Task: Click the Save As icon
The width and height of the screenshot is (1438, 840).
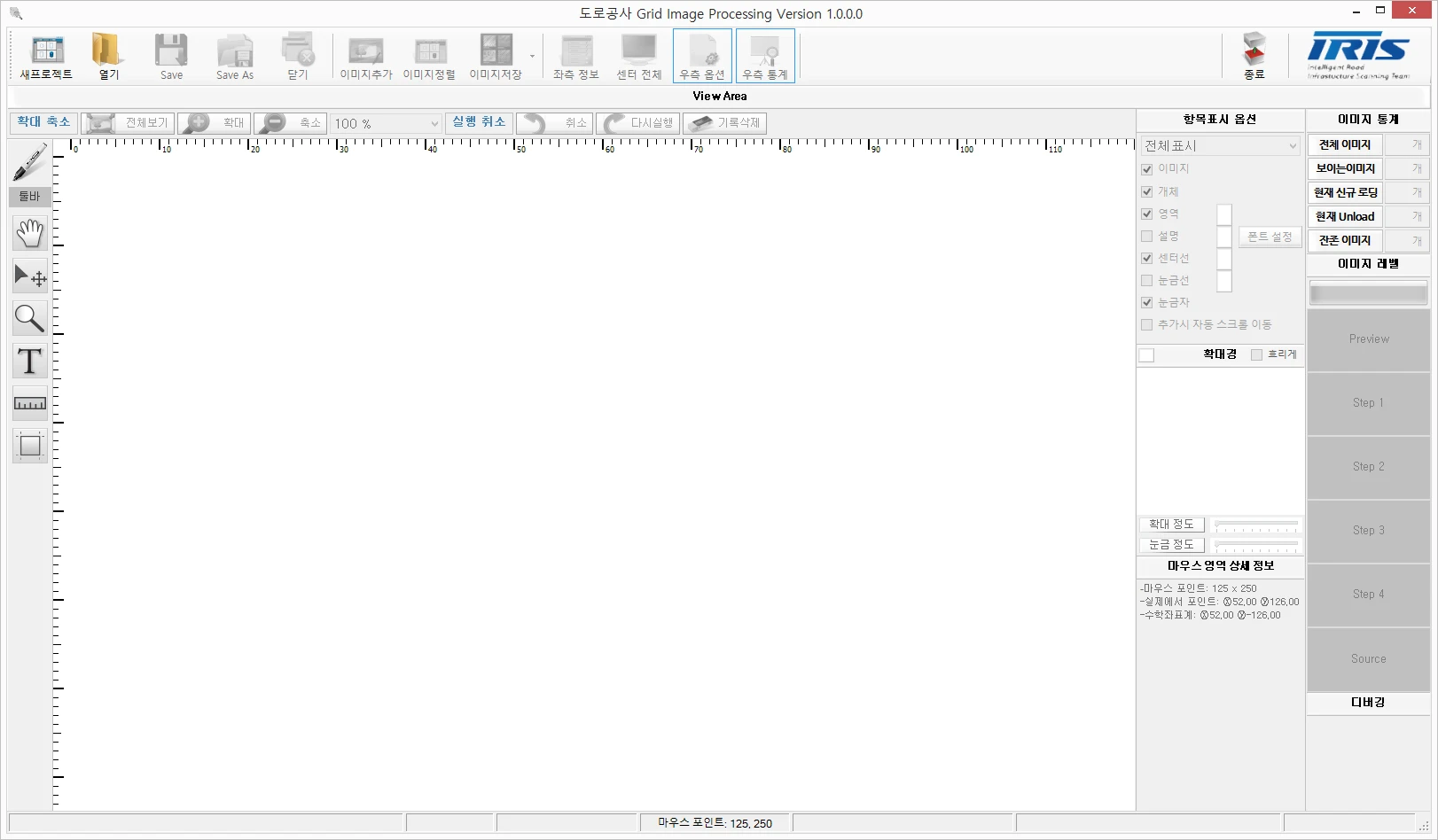Action: pyautogui.click(x=235, y=56)
